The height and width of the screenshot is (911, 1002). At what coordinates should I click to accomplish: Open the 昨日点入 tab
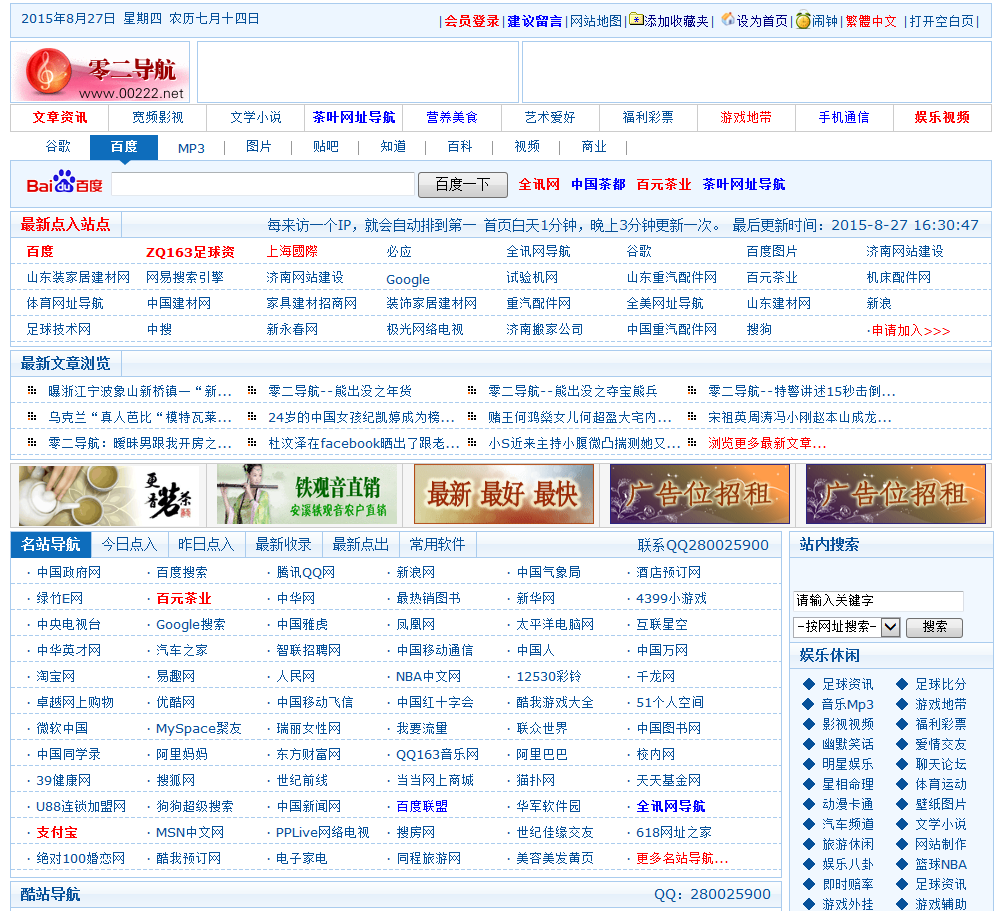coord(206,544)
